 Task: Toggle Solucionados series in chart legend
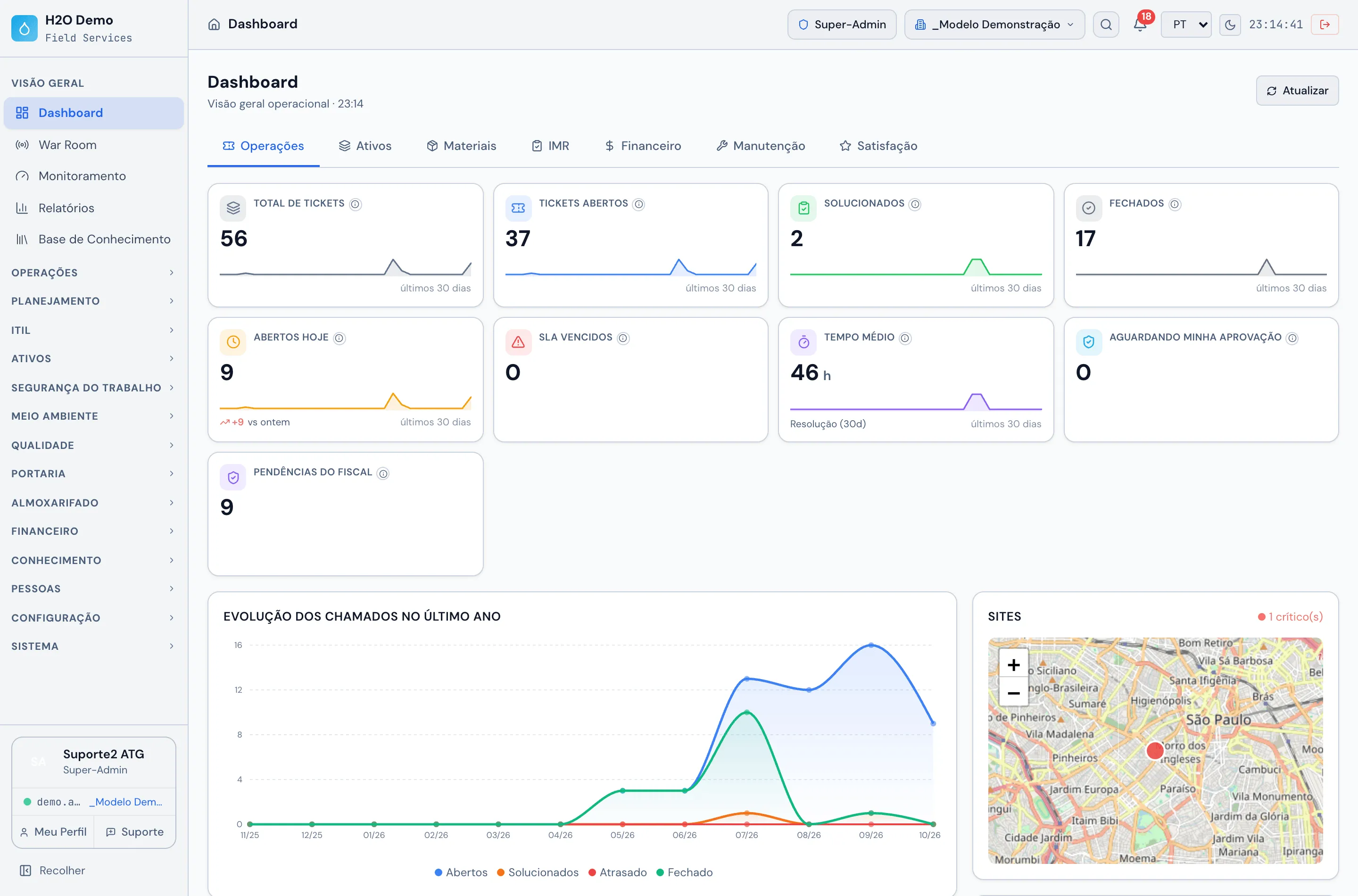[x=538, y=872]
